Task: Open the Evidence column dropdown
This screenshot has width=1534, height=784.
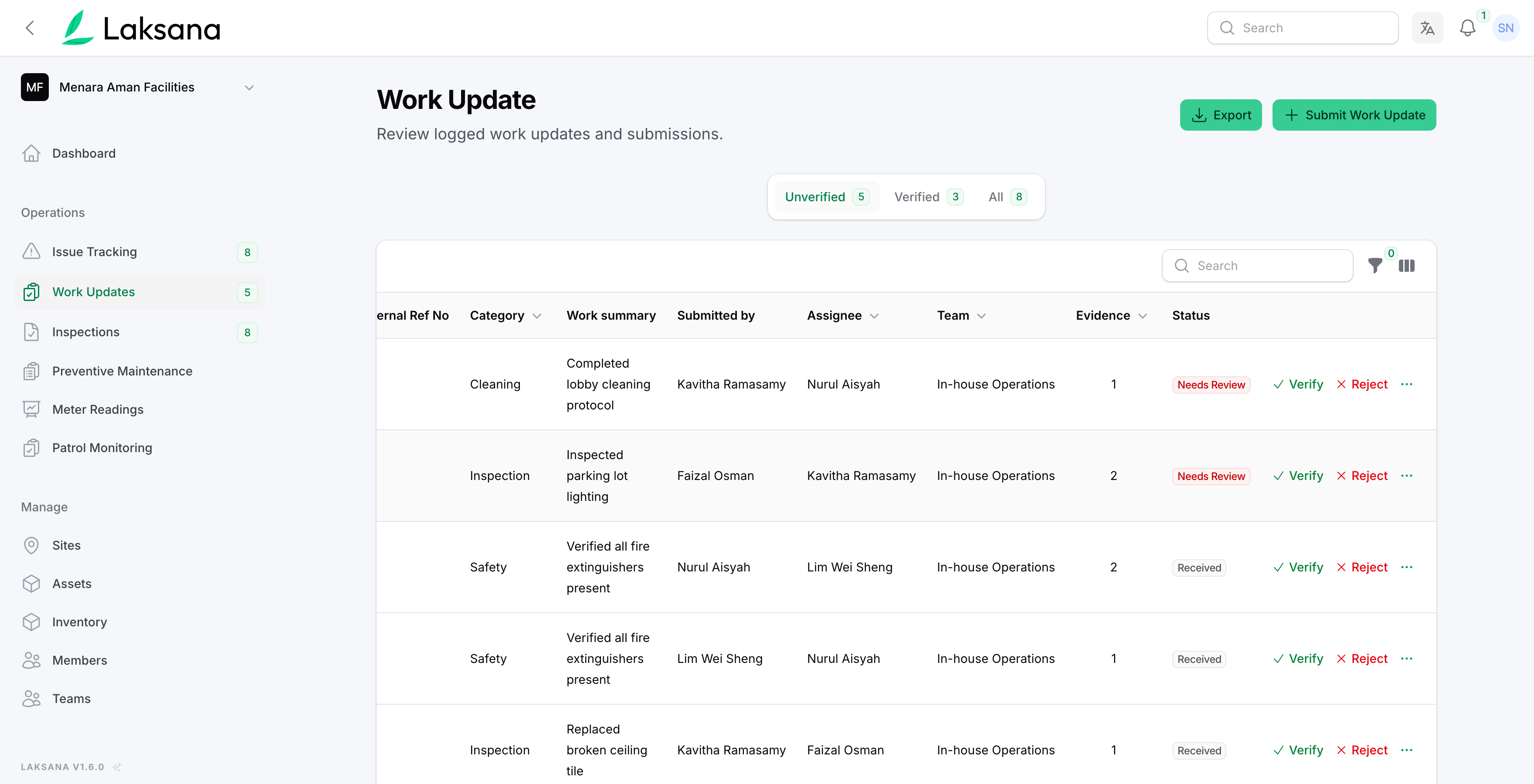Action: point(1143,316)
